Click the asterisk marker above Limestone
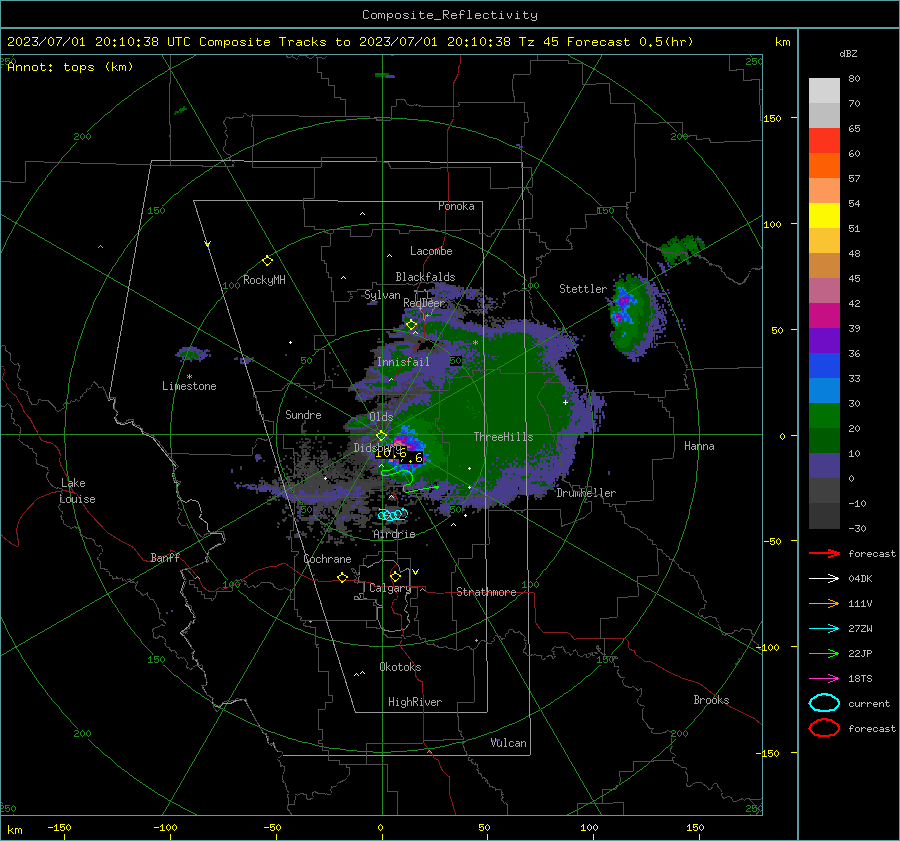 tap(189, 377)
